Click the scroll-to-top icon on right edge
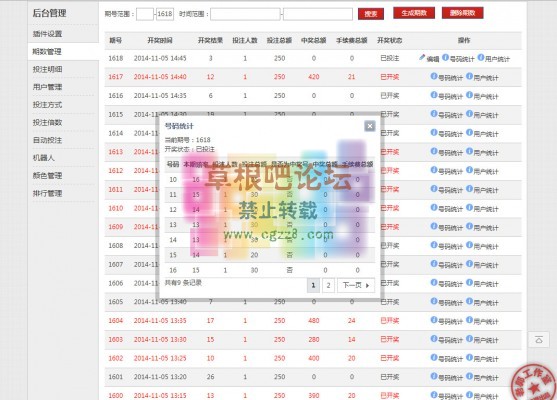557x400 pixels. coord(539,340)
